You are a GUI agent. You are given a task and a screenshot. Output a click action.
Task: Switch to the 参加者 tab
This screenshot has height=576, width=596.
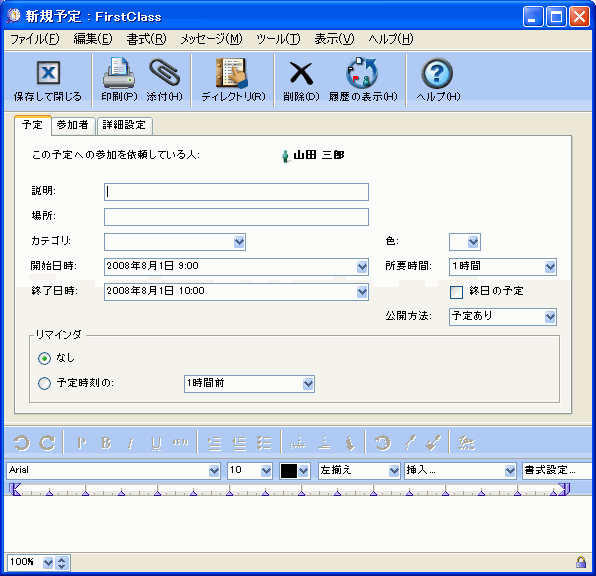click(x=73, y=125)
